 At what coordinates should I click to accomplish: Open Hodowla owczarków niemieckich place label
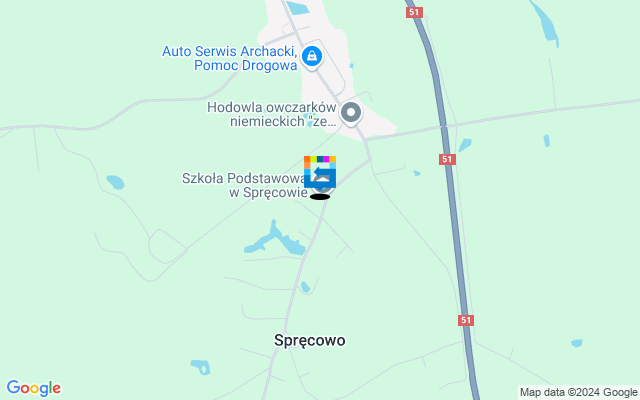[x=272, y=114]
